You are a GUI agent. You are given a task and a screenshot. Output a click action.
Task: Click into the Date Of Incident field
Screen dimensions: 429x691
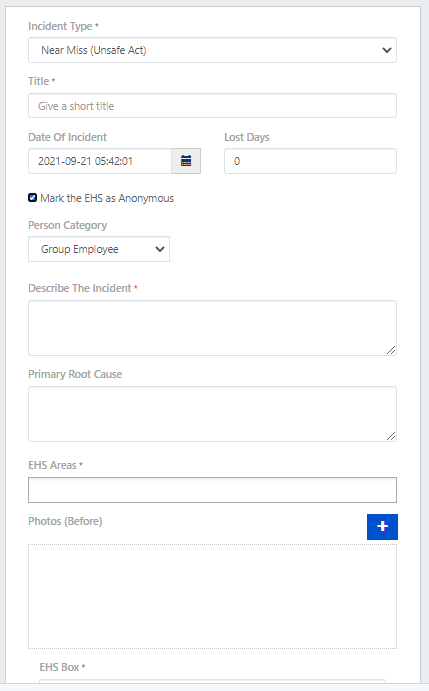coord(100,161)
